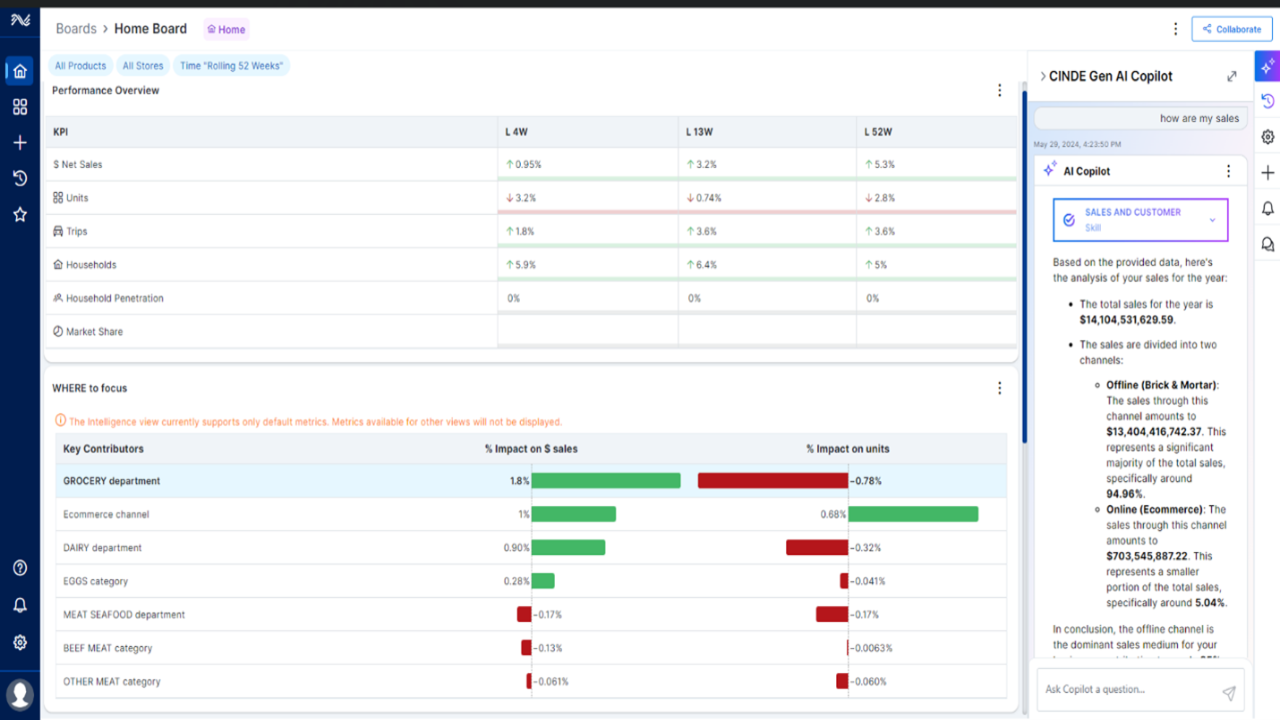Select the $ Net Sales KPI row
This screenshot has width=1280, height=720.
tap(531, 164)
